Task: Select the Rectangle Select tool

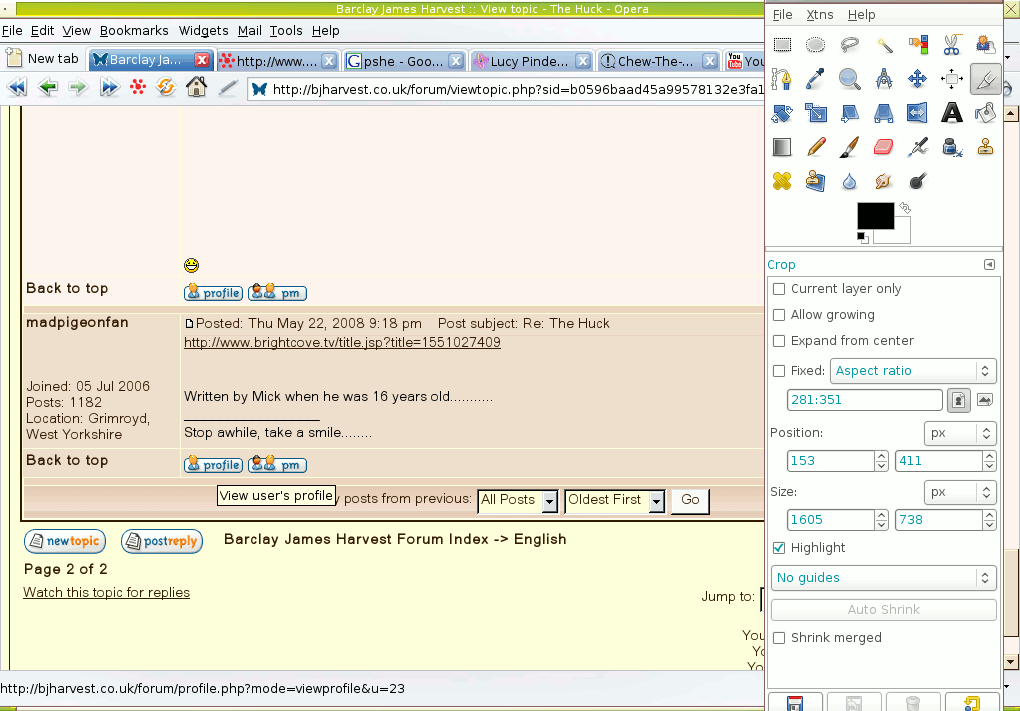Action: pyautogui.click(x=783, y=45)
